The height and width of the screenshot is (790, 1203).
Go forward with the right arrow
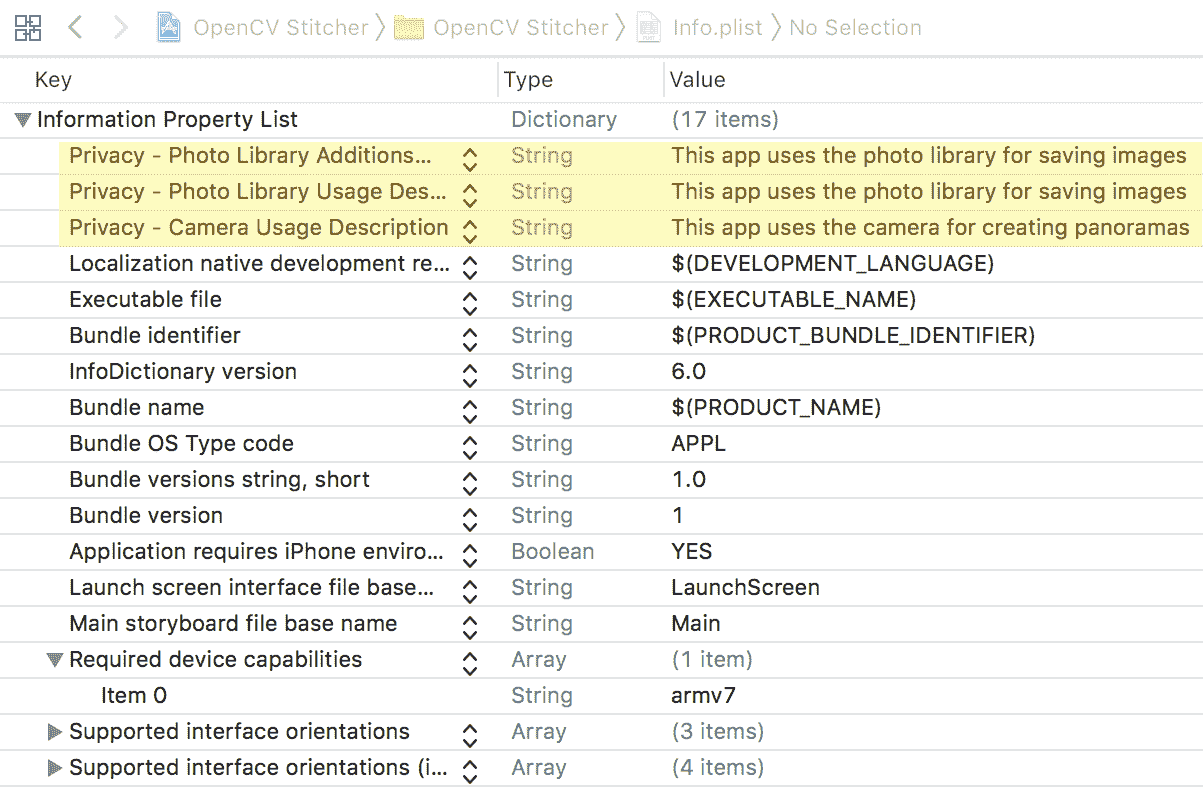pos(121,28)
